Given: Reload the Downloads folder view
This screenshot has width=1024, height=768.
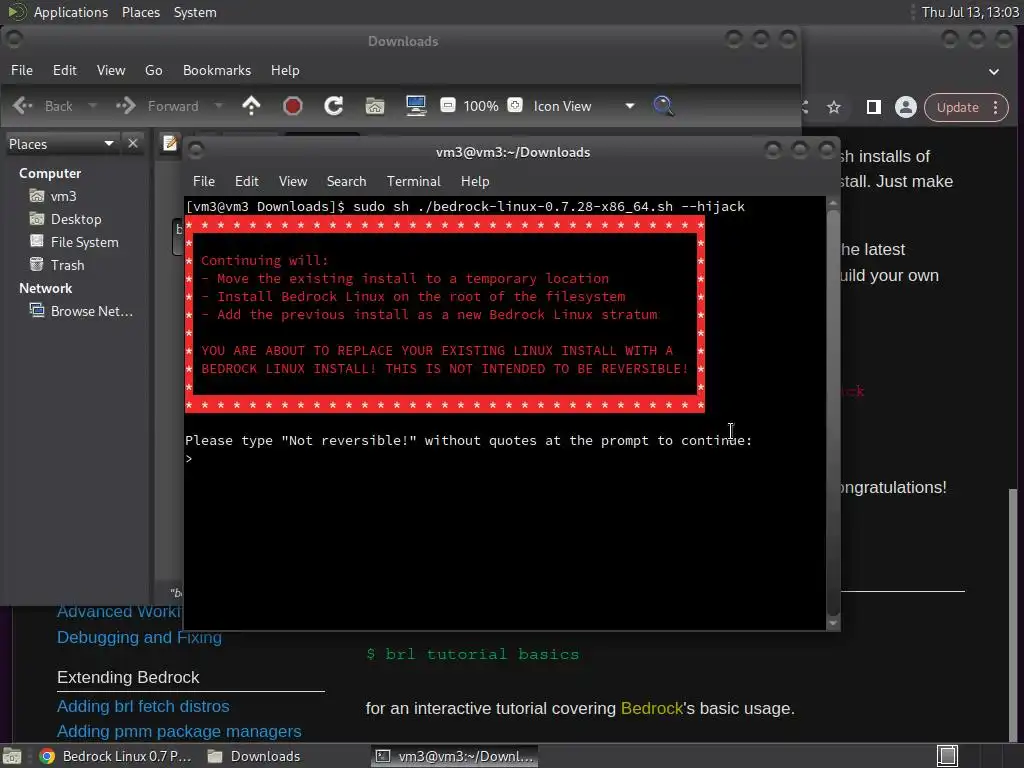Looking at the screenshot, I should [334, 106].
